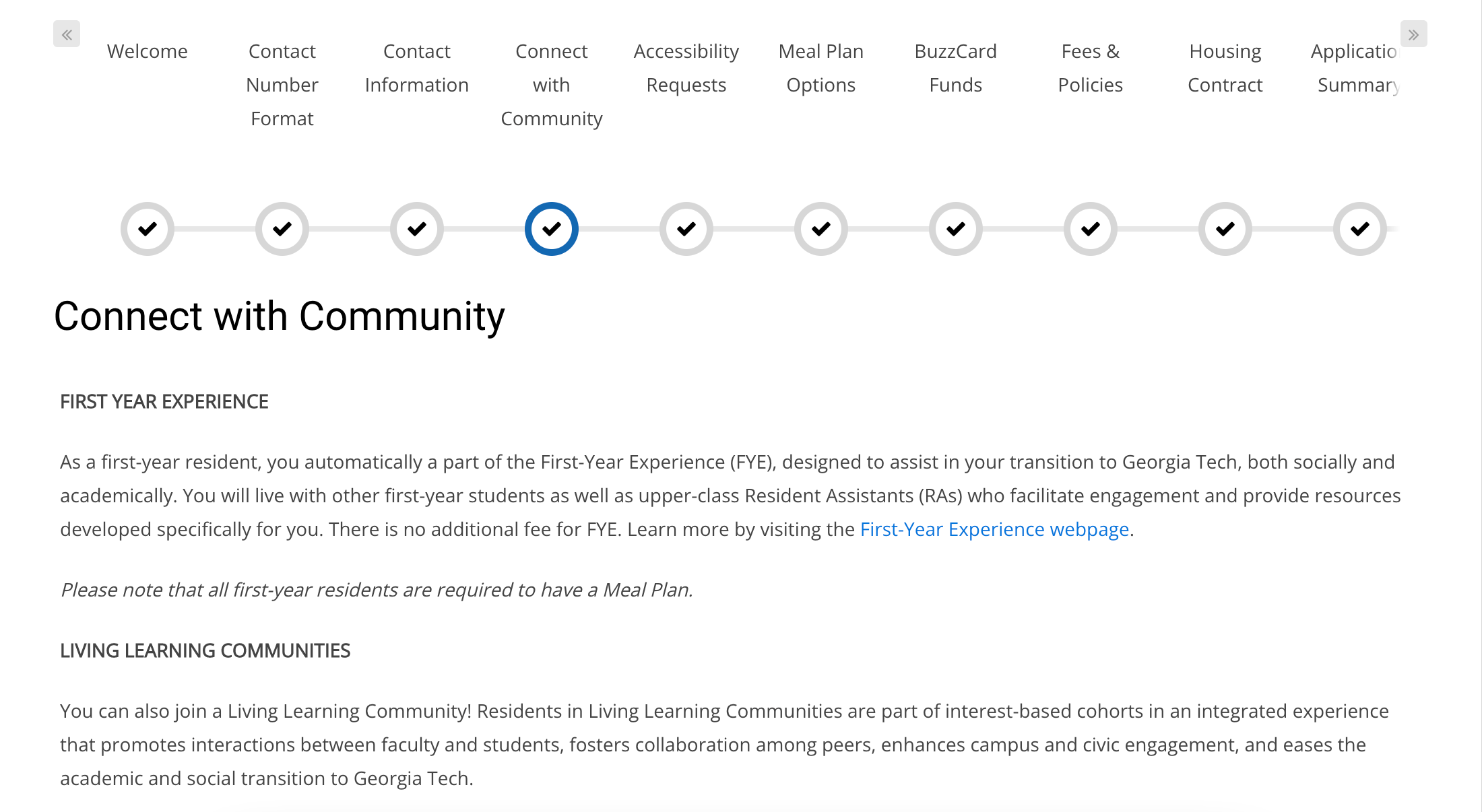Click the highlighted Connect with Community step icon

coord(551,228)
